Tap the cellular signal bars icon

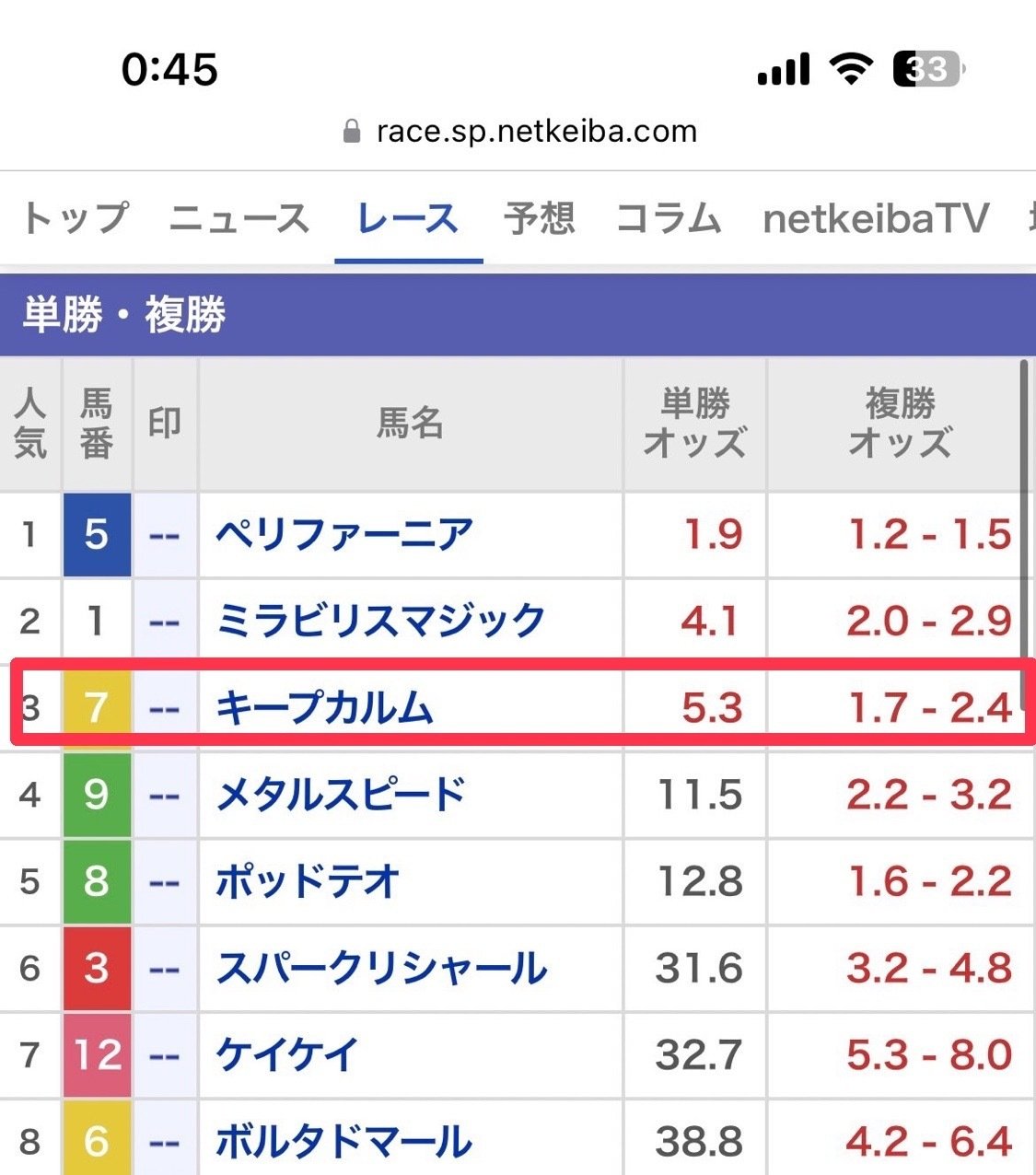(784, 69)
